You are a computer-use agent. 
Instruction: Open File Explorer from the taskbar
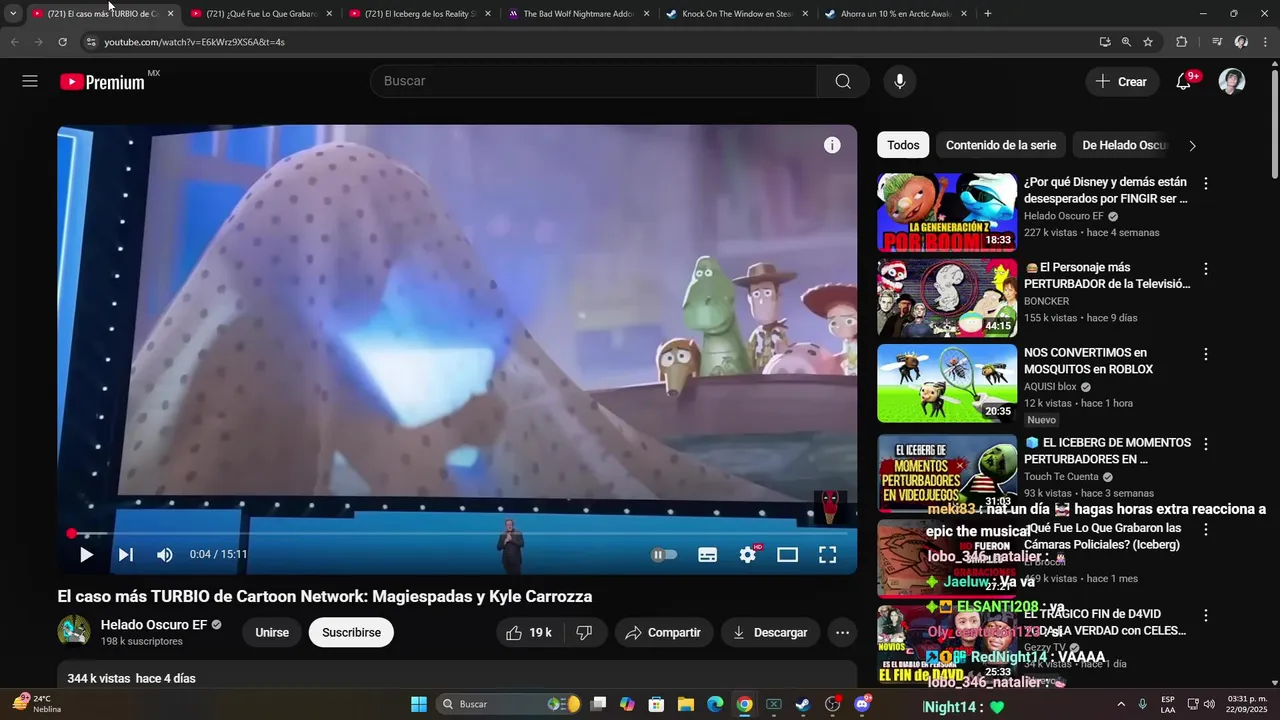coord(686,704)
